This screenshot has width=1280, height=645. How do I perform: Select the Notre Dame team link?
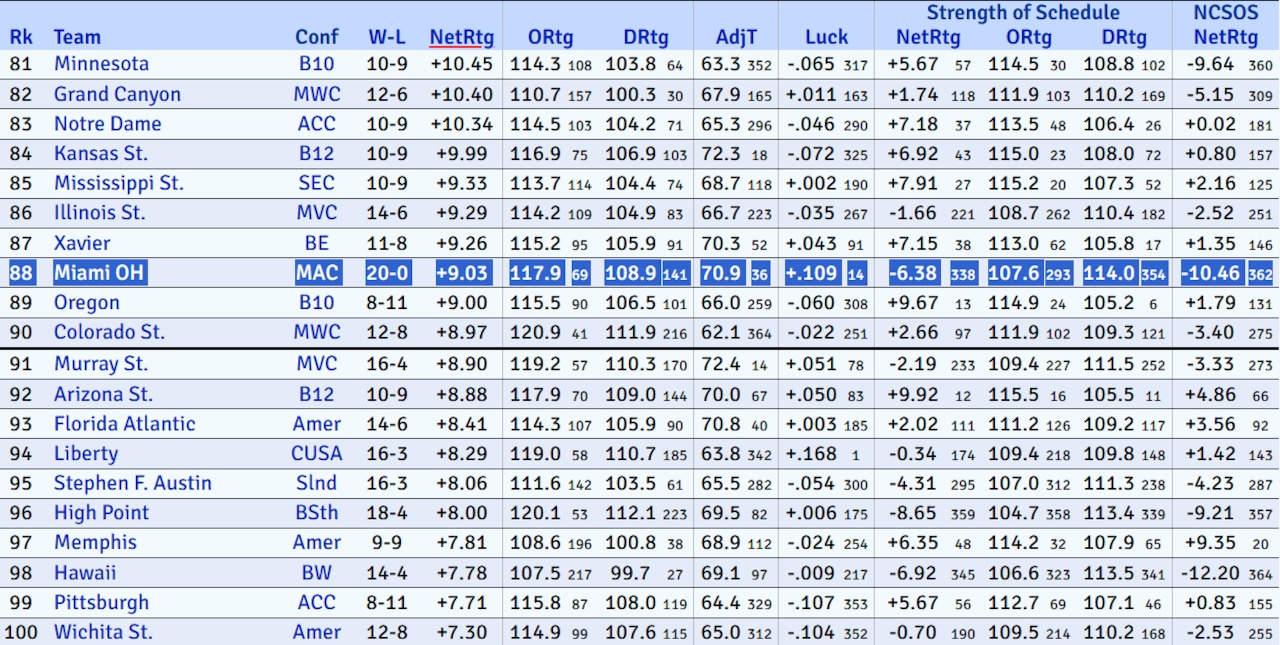[x=107, y=122]
